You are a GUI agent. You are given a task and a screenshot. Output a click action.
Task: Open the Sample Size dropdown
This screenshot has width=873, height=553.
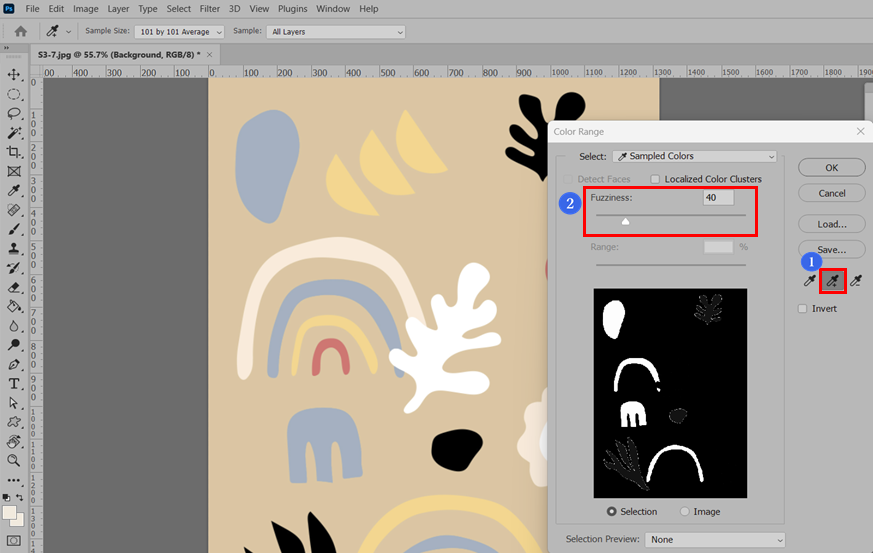(x=179, y=32)
